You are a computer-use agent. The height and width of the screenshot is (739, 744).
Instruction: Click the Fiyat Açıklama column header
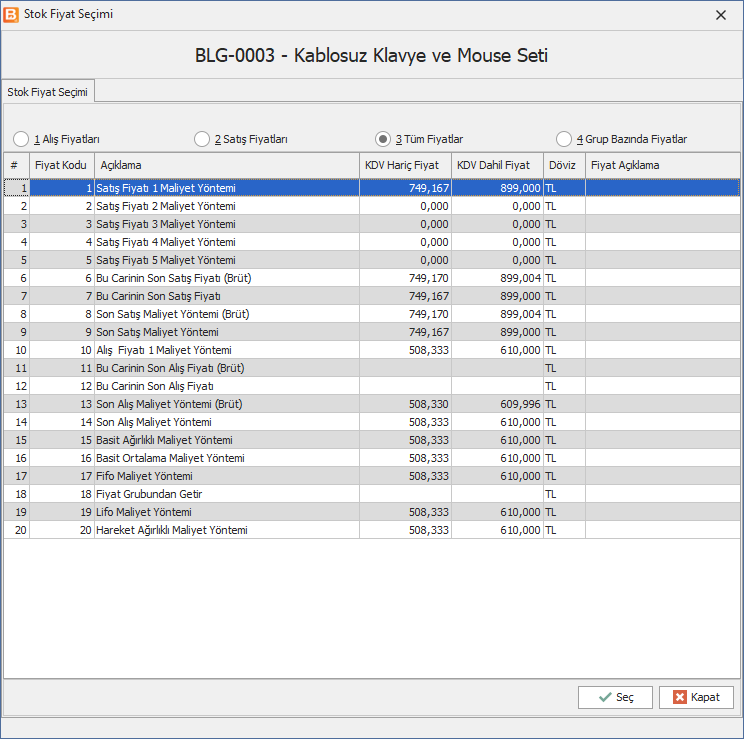tap(662, 165)
